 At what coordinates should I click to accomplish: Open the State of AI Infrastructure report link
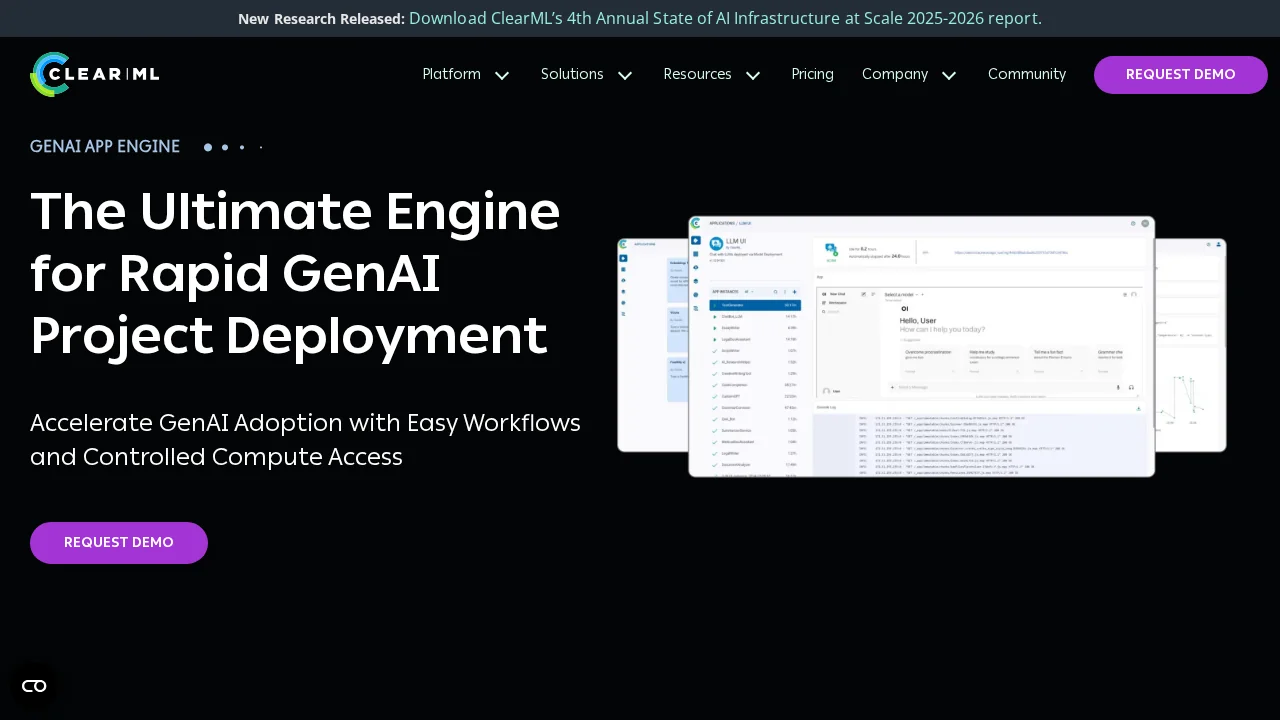click(x=725, y=18)
